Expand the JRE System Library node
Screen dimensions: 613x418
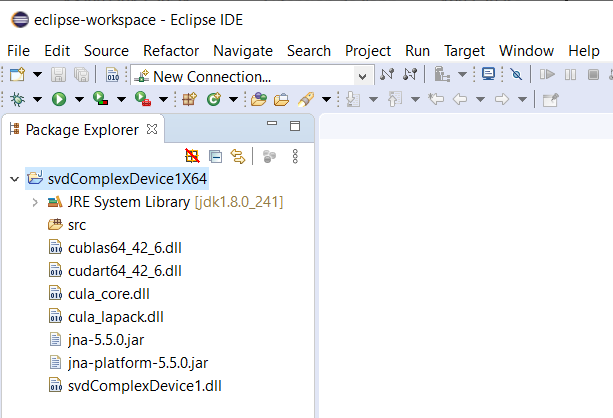[x=35, y=202]
